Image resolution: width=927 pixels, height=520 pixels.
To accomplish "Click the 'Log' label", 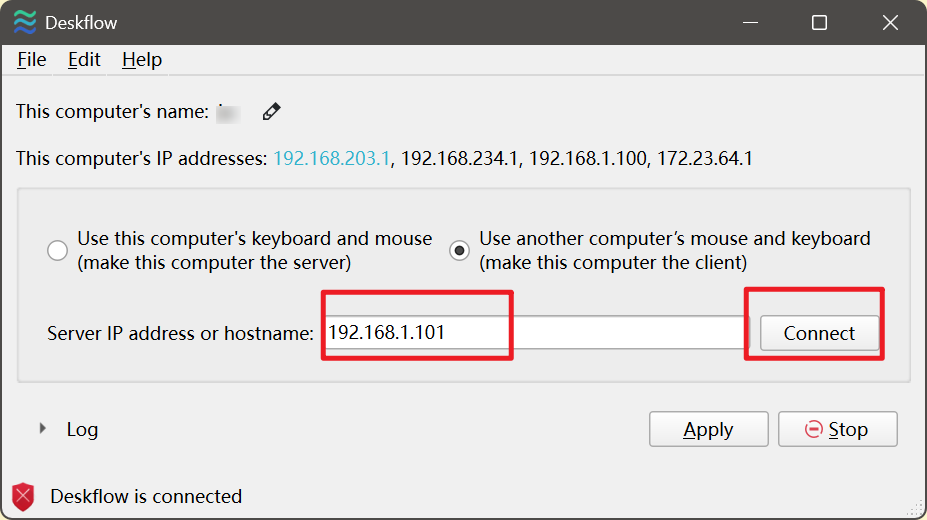I will click(82, 430).
